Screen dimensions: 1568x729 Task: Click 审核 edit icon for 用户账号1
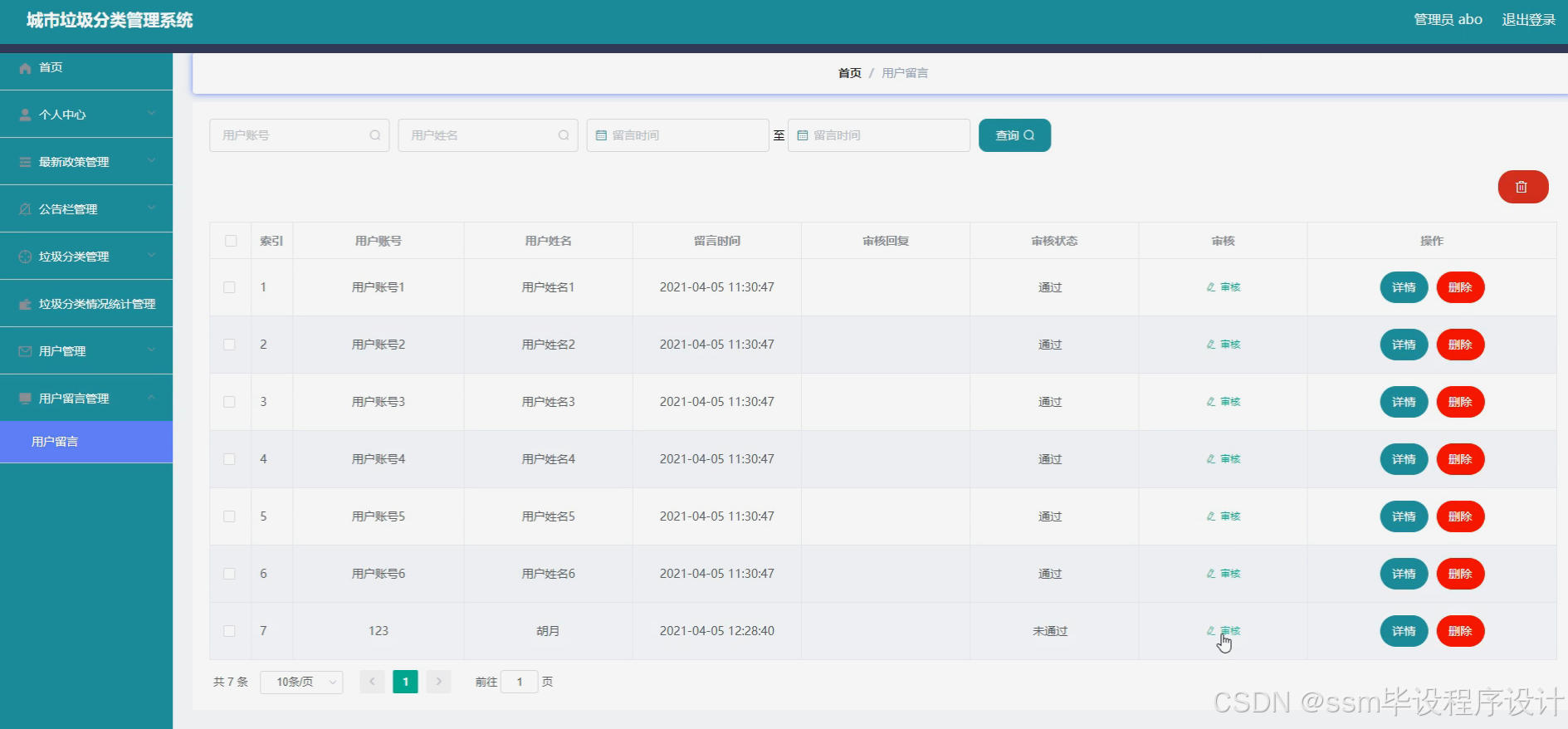tap(1211, 287)
